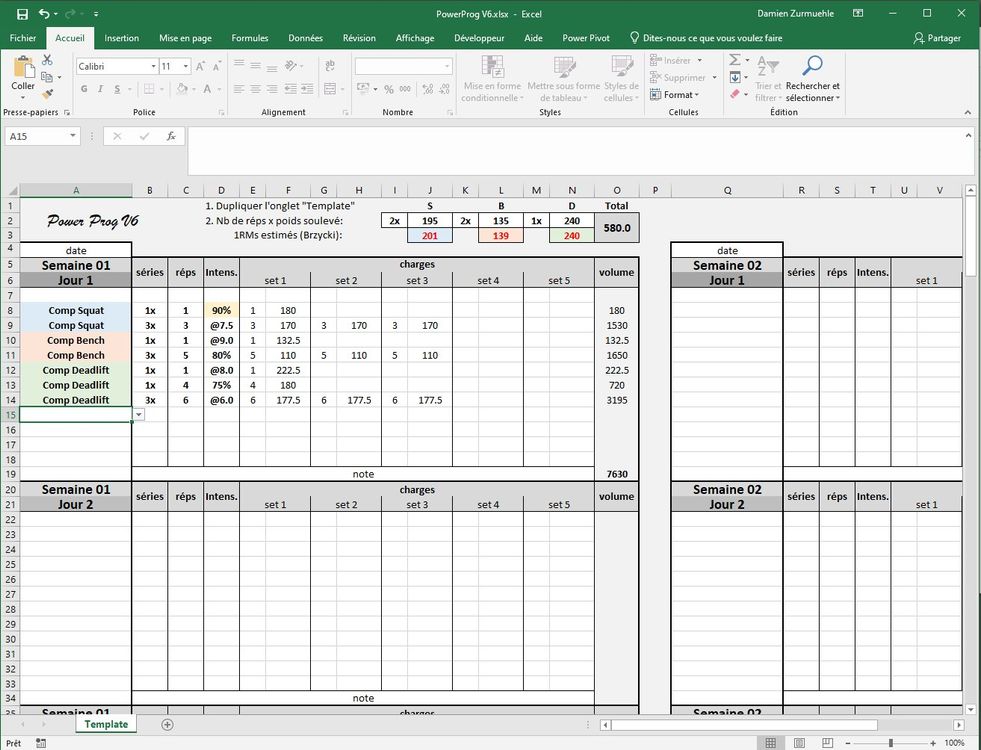
Task: Open the Formules ribbon tab
Action: (250, 38)
